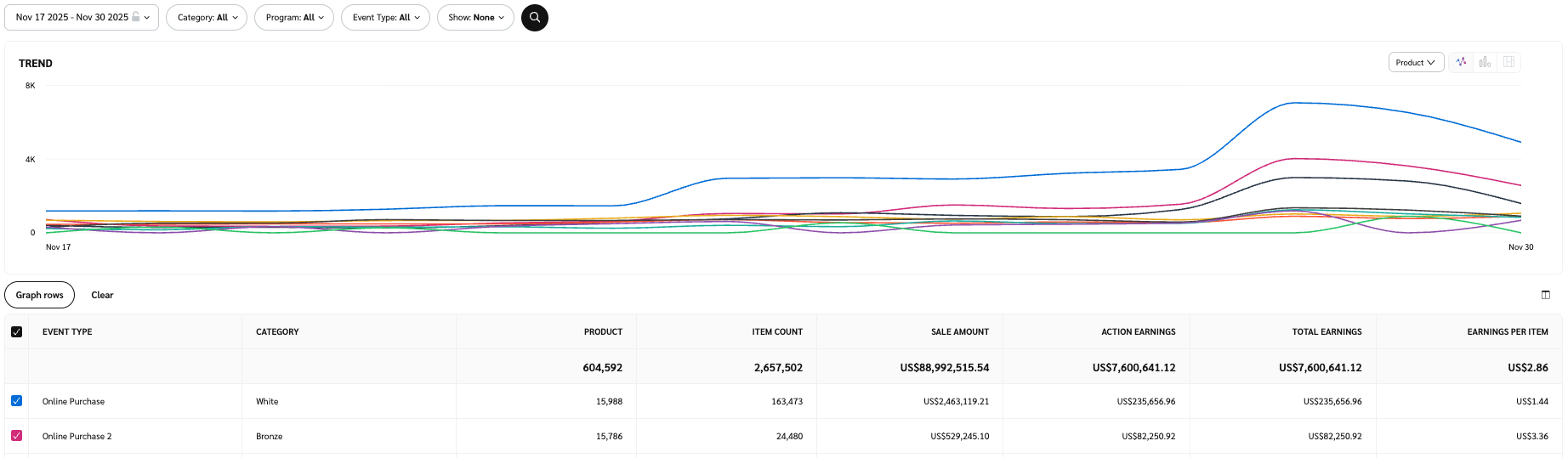Switch to table layout chart view
The height and width of the screenshot is (458, 1568).
tap(1508, 62)
